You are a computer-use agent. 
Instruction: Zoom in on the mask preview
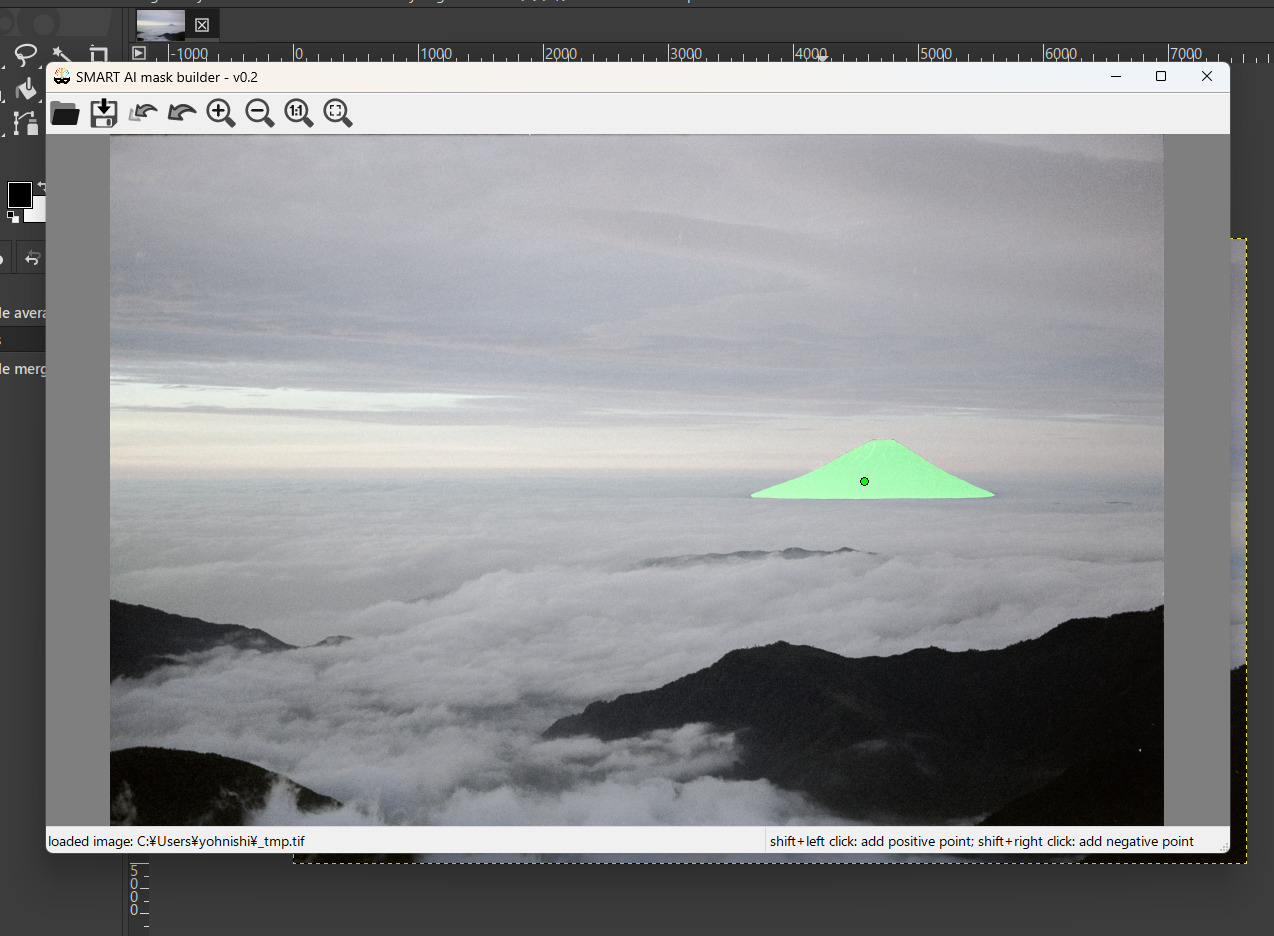click(220, 113)
